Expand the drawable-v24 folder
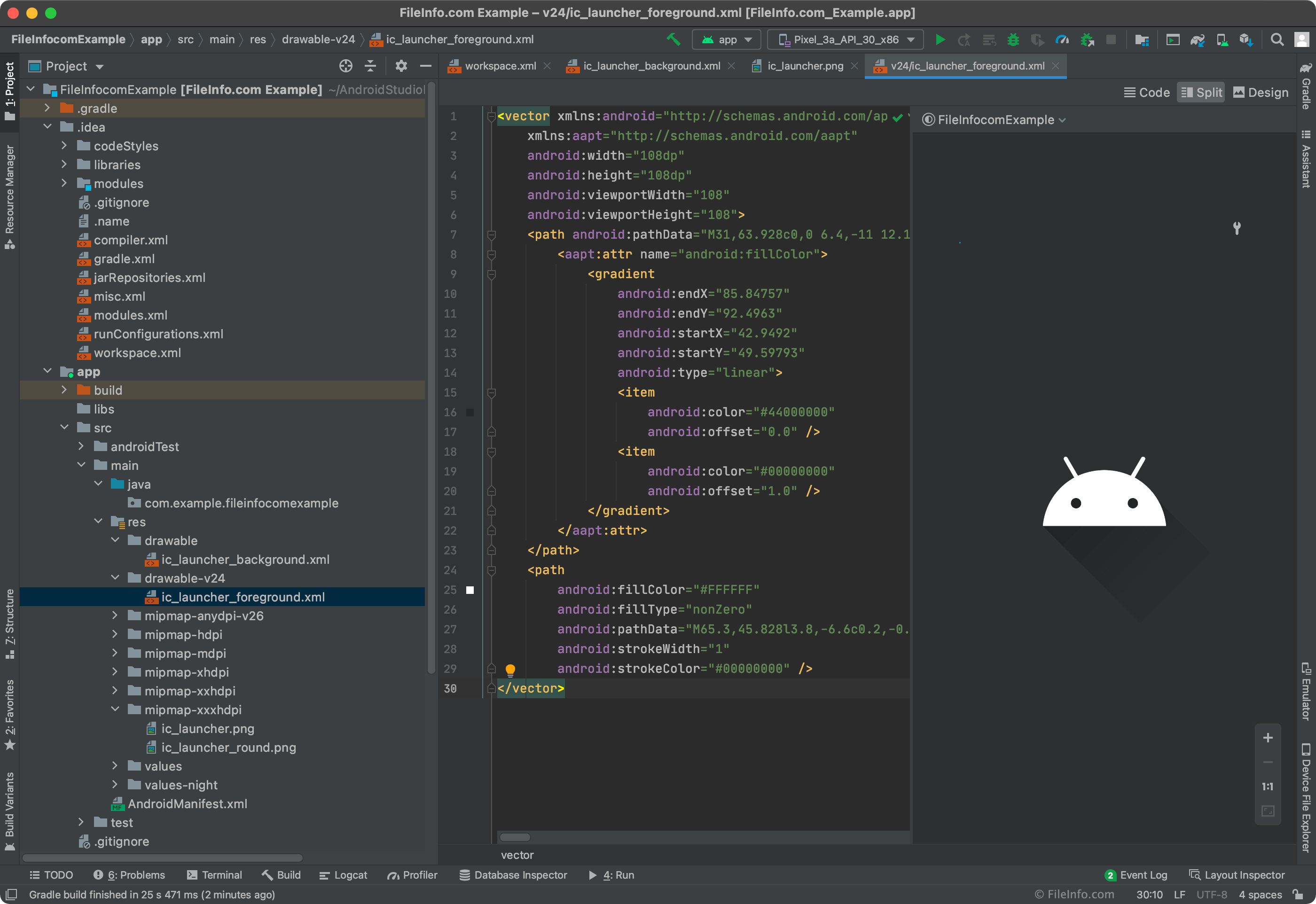Viewport: 1316px width, 904px height. [x=113, y=578]
